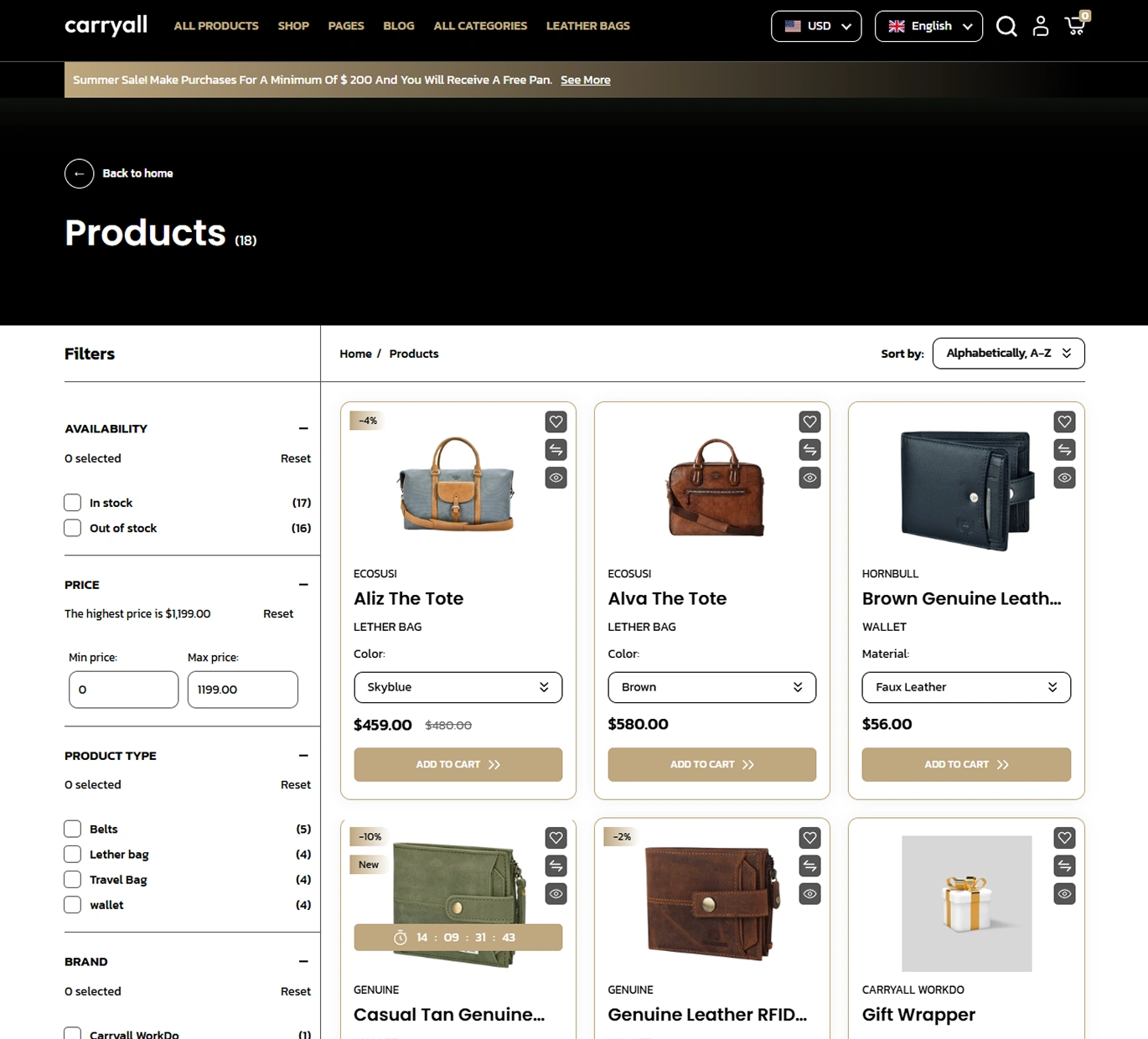Open the shopping cart icon
This screenshot has width=1148, height=1039.
tap(1076, 25)
